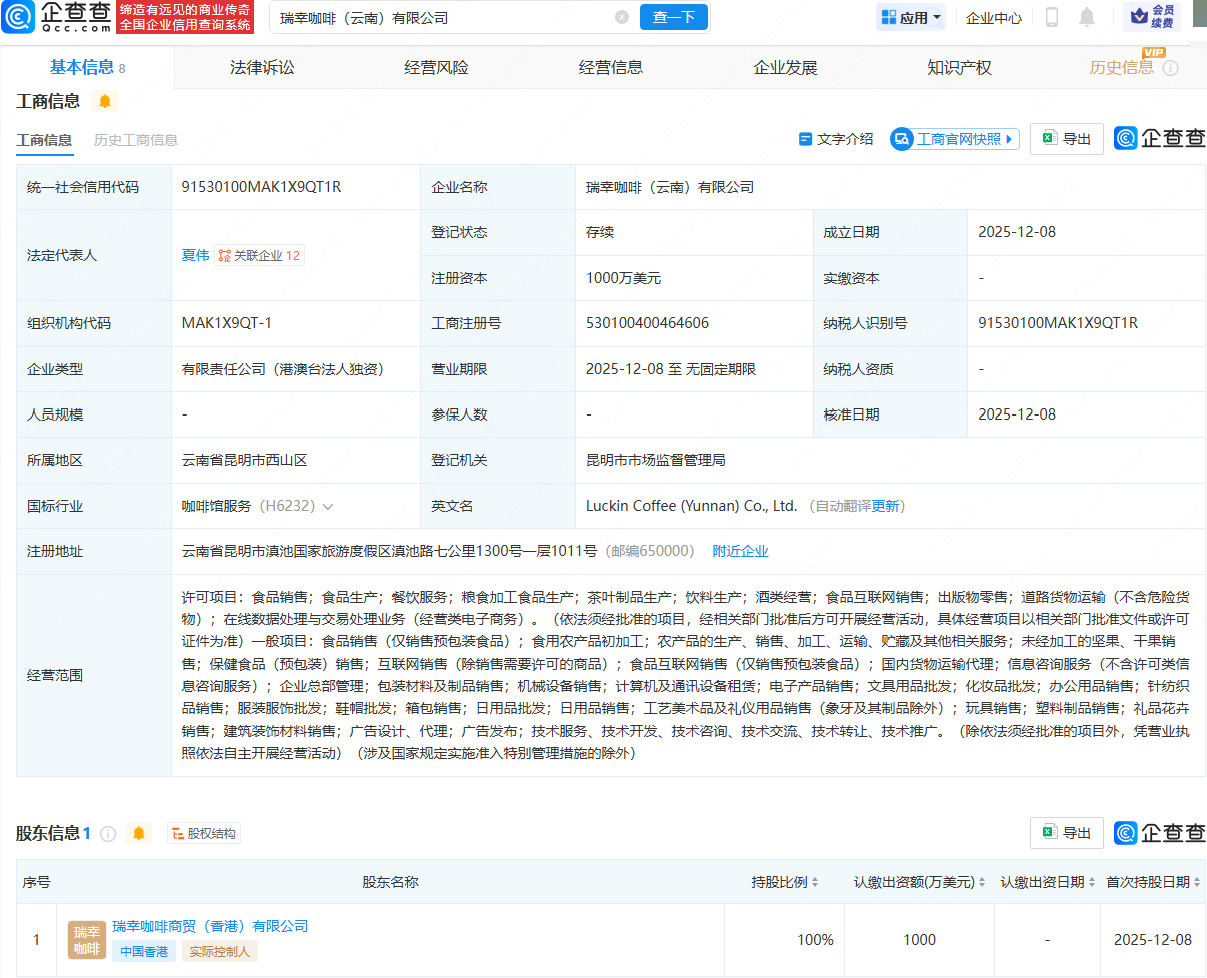Open the 附近企业 link
Screen dimensions: 1207x978
pyautogui.click(x=740, y=551)
